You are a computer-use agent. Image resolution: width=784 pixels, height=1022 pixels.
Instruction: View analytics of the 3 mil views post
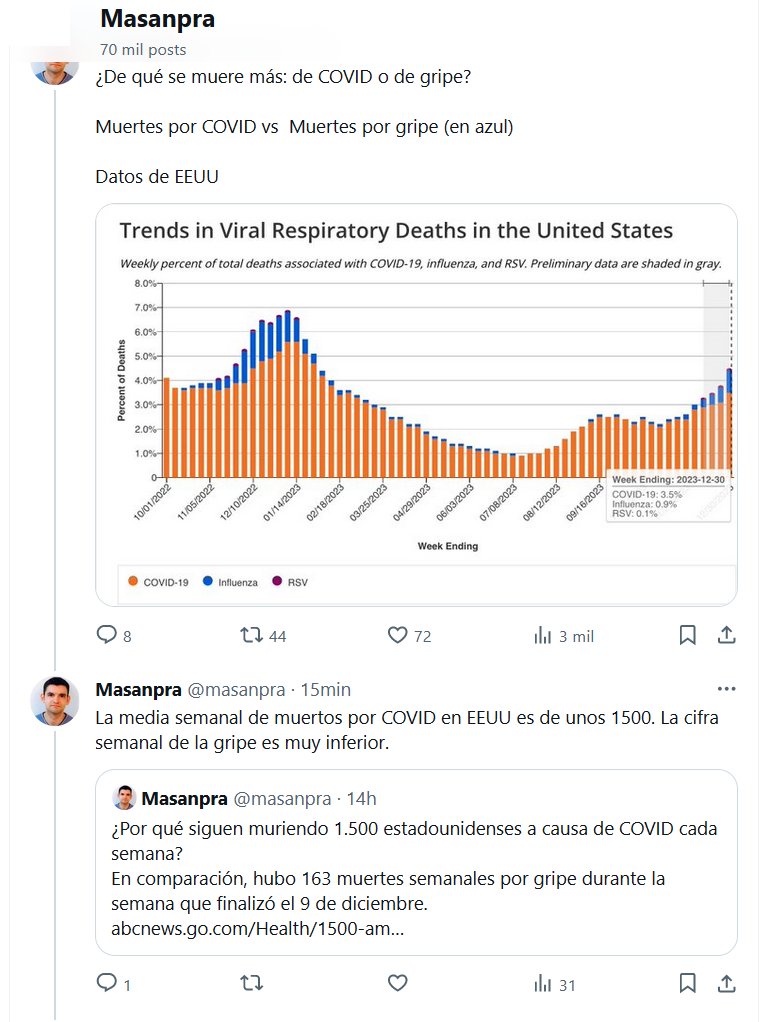click(544, 635)
